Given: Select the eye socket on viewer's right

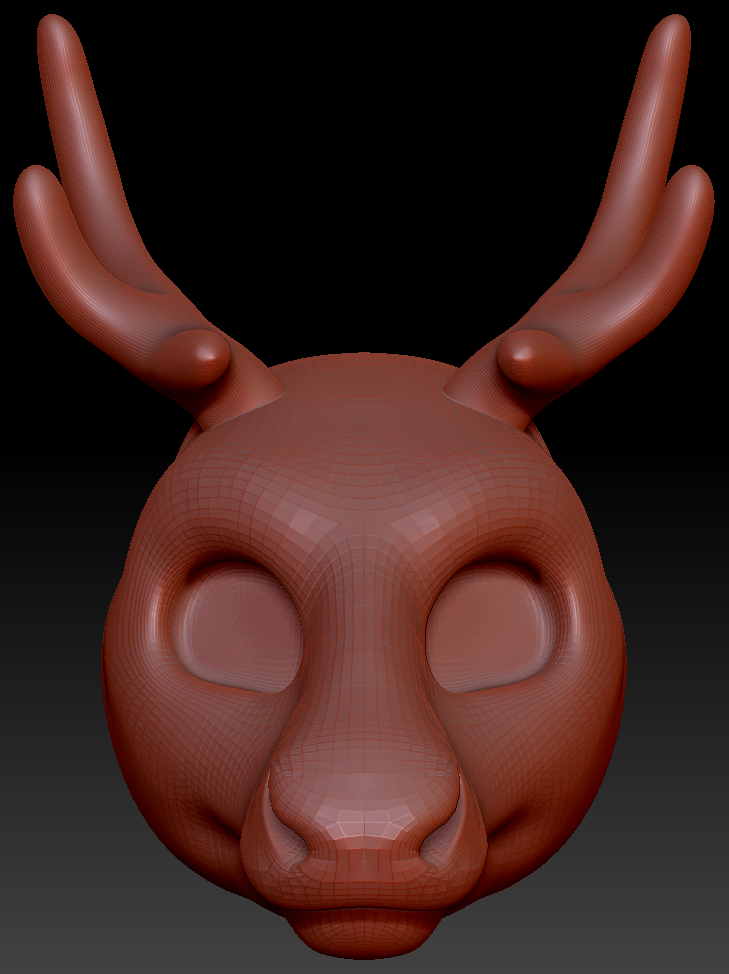Looking at the screenshot, I should [x=489, y=627].
